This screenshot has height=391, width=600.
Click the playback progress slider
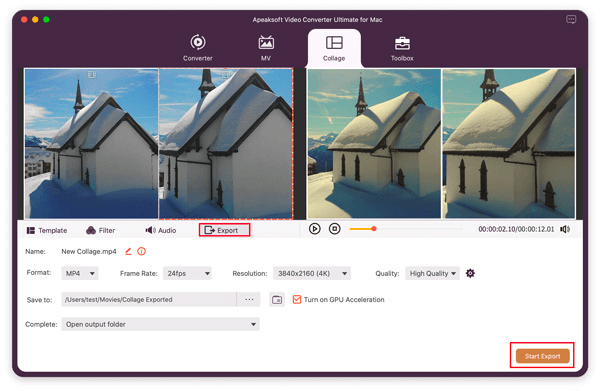[406, 229]
